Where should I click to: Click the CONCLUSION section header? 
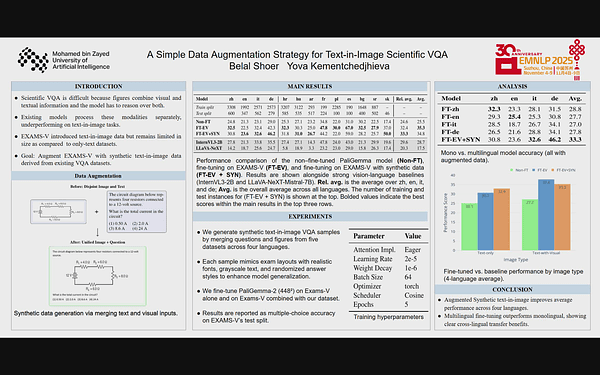click(512, 289)
